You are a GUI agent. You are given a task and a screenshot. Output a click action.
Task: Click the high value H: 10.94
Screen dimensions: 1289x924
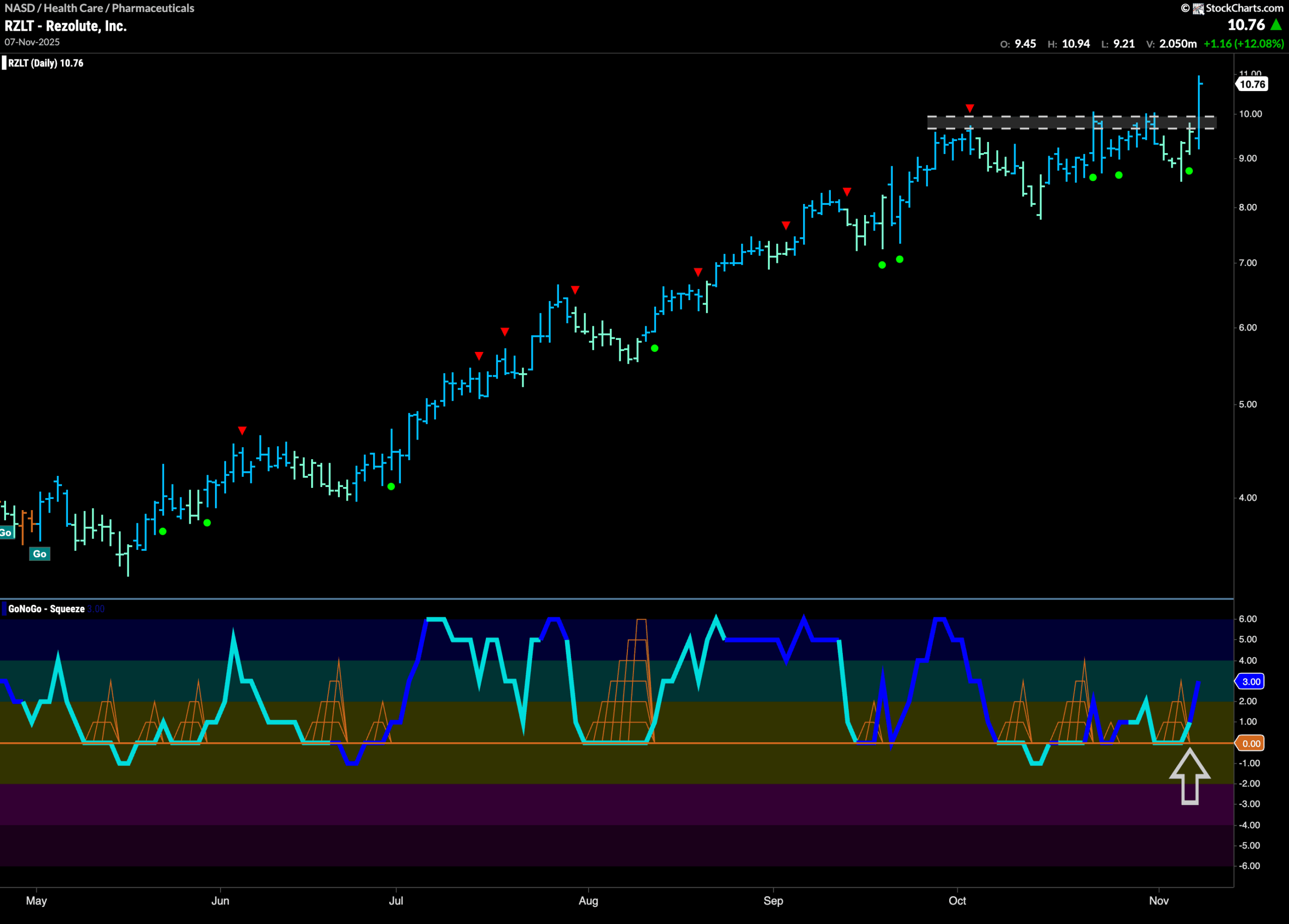[1068, 44]
